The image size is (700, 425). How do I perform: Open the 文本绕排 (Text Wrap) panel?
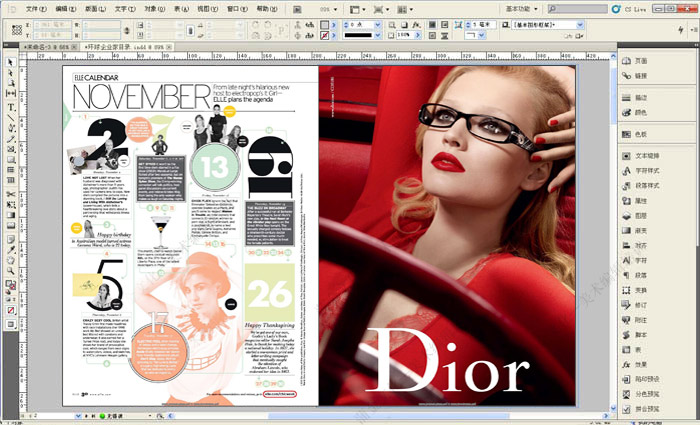[641, 156]
